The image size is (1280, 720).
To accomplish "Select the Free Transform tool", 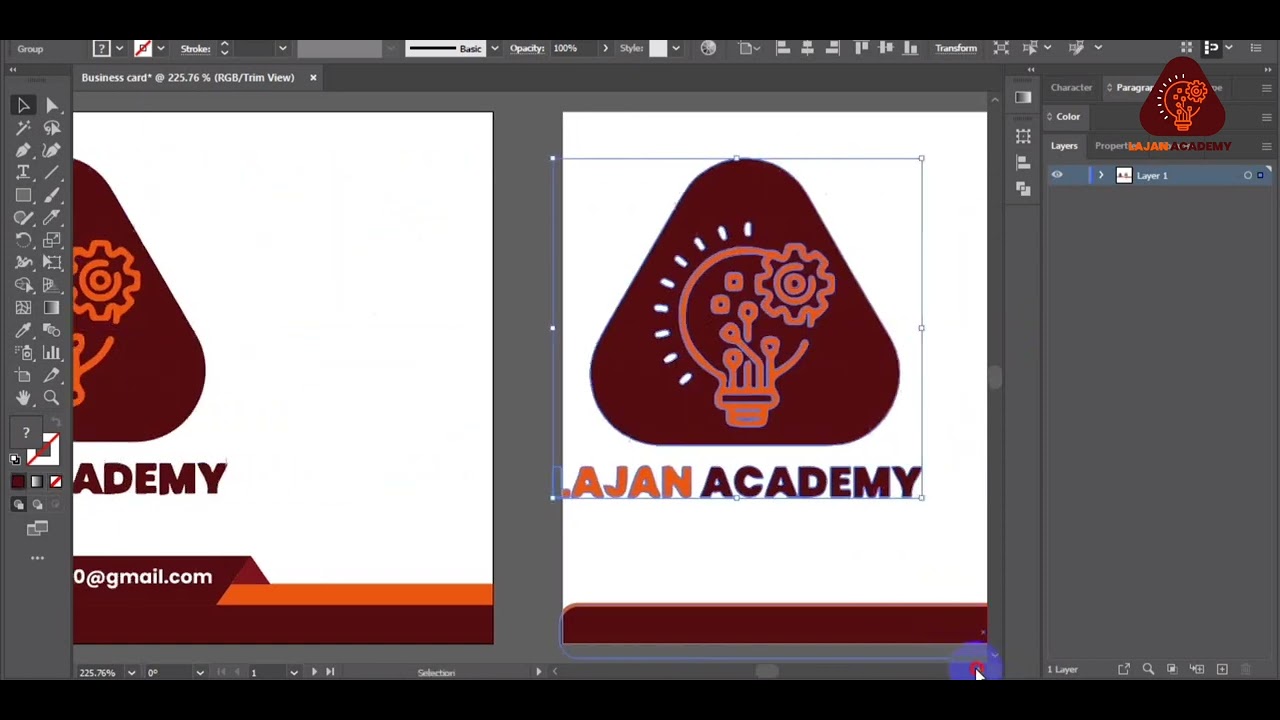I will (52, 263).
